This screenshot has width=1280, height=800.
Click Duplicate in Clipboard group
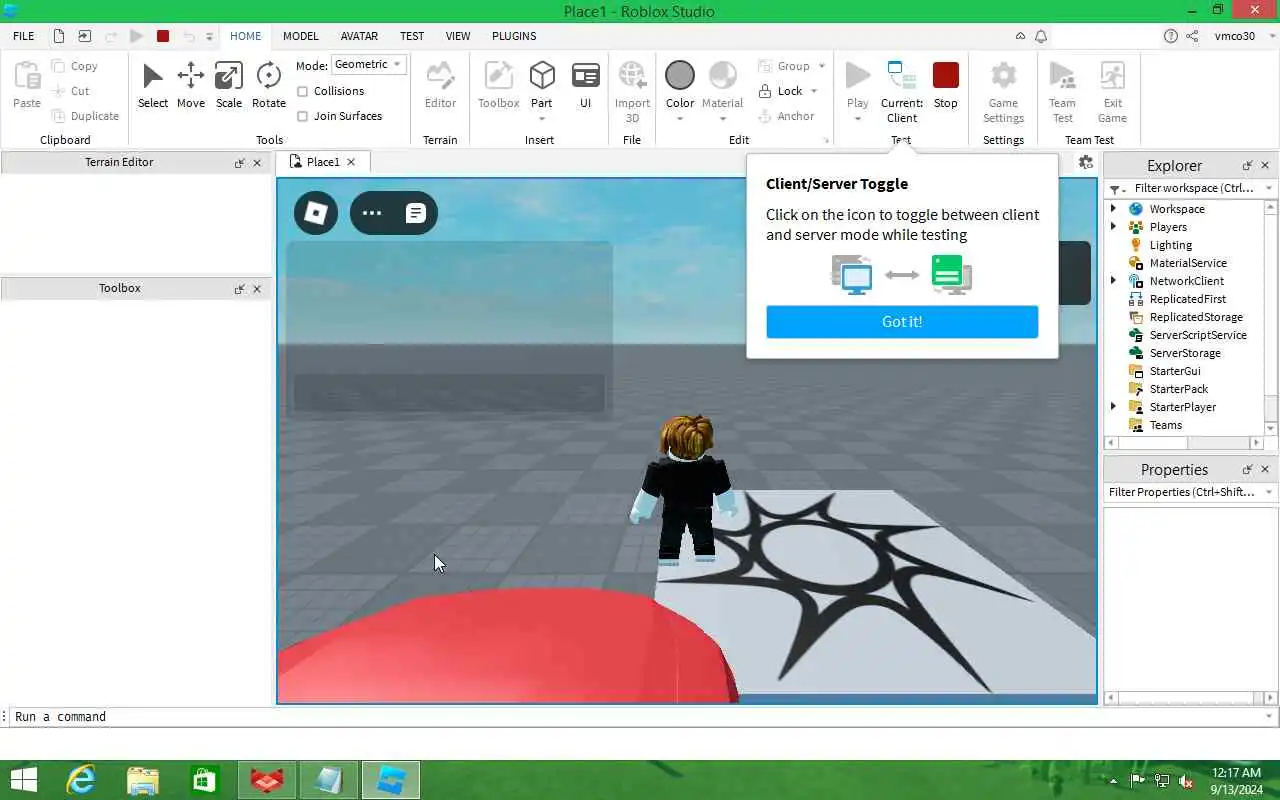(86, 116)
